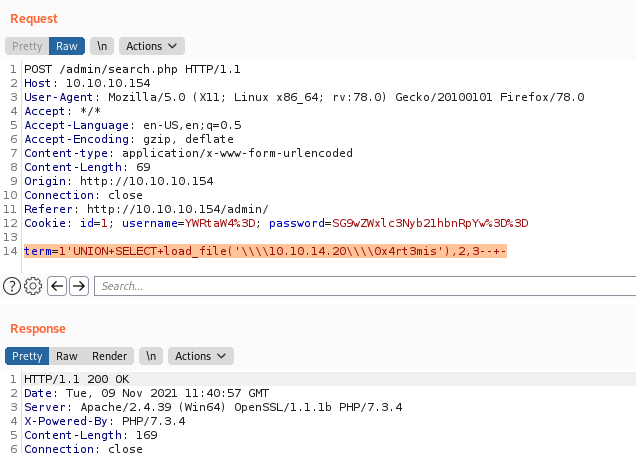This screenshot has width=636, height=453.
Task: Select the Response Pretty tab
Action: pyautogui.click(x=27, y=356)
